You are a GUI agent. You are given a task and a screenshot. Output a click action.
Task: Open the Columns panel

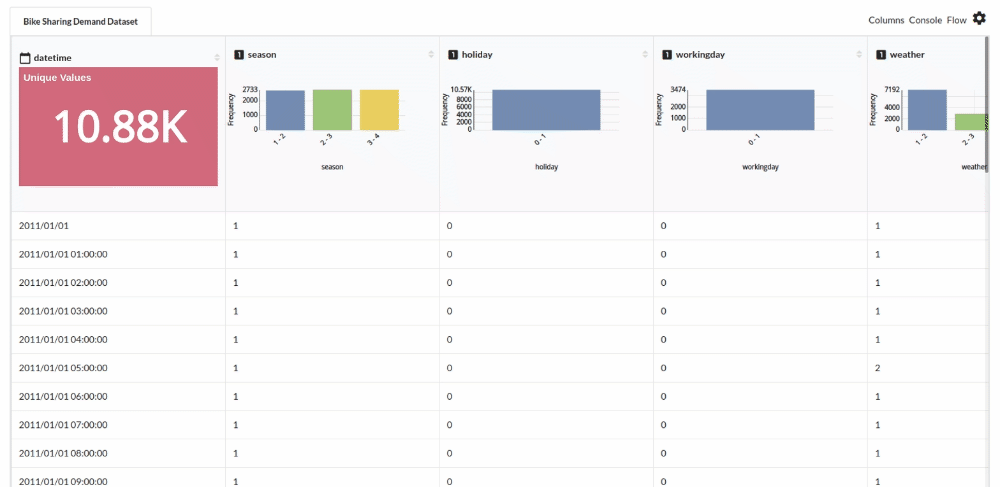[886, 20]
